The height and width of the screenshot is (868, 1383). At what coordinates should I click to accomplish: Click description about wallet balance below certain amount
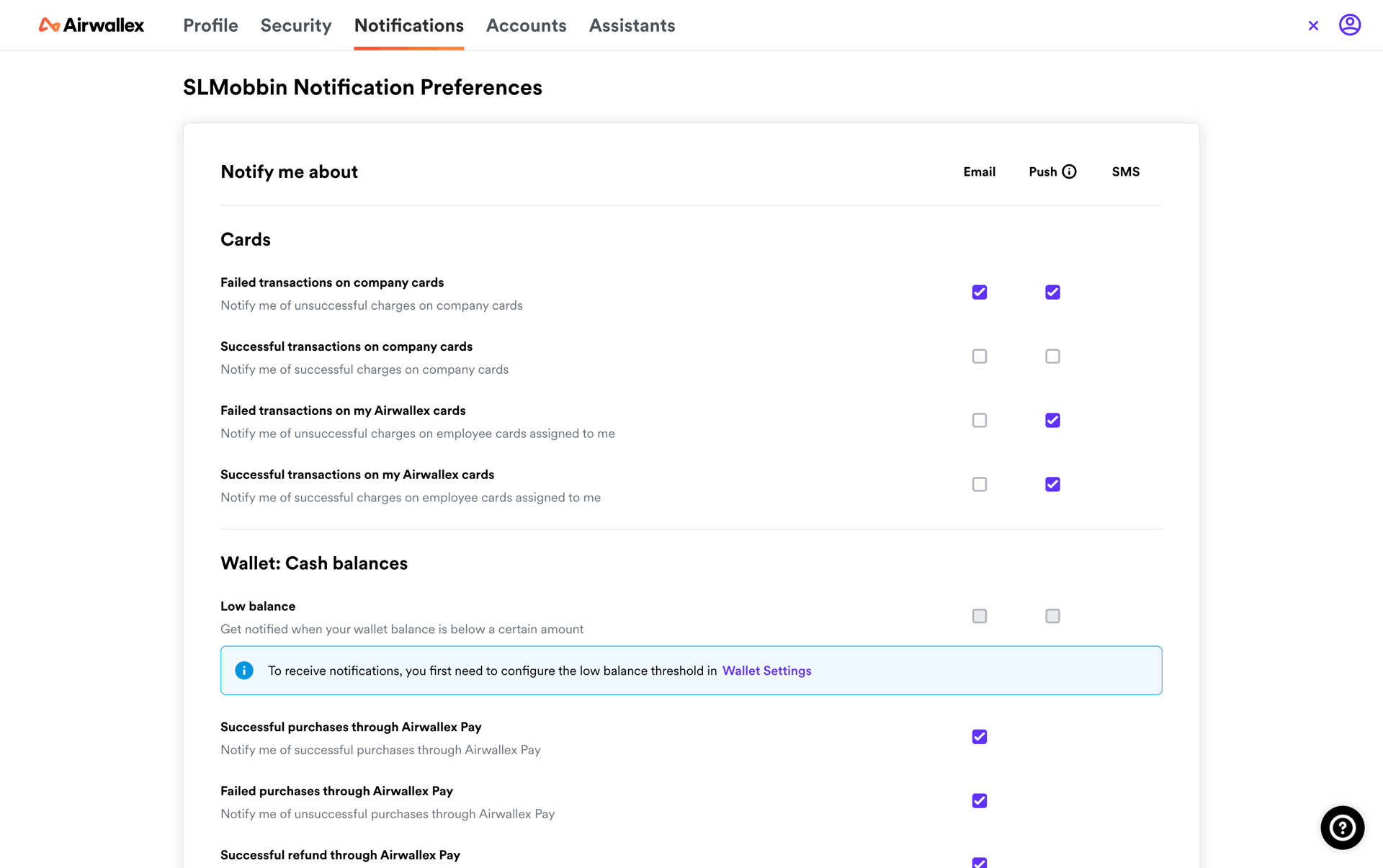(x=402, y=630)
